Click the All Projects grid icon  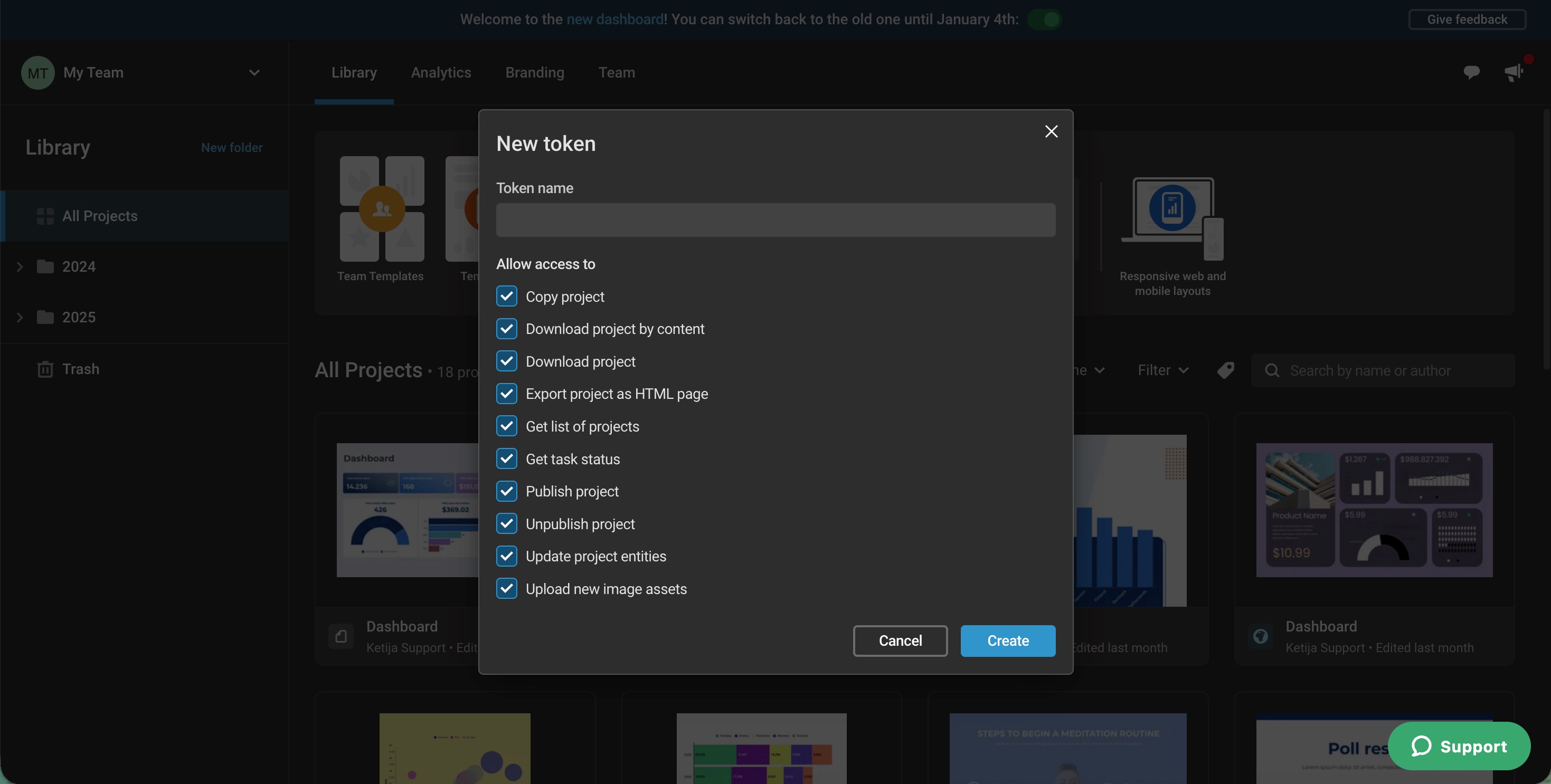point(45,216)
